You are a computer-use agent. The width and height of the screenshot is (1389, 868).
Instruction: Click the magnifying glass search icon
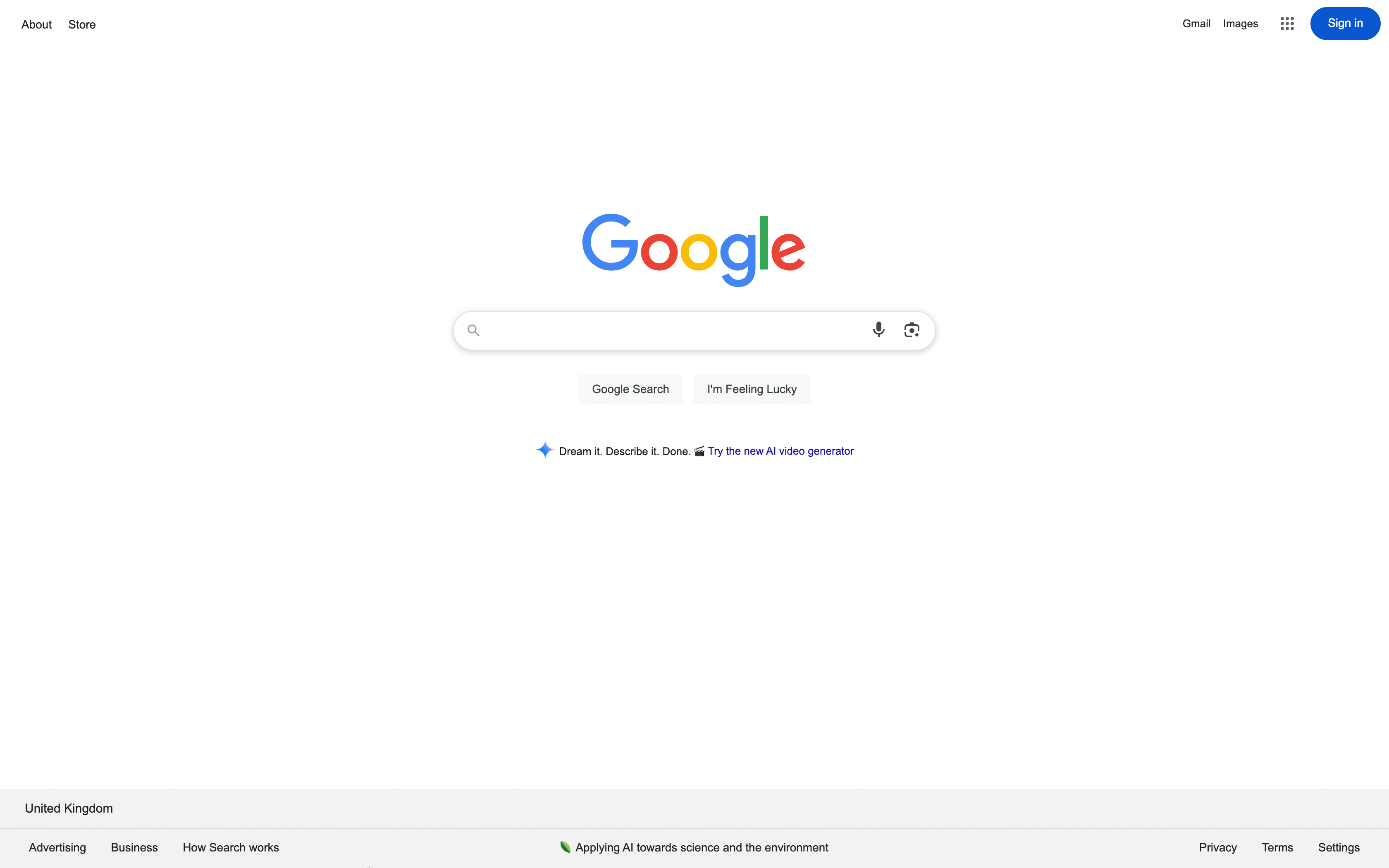tap(473, 330)
